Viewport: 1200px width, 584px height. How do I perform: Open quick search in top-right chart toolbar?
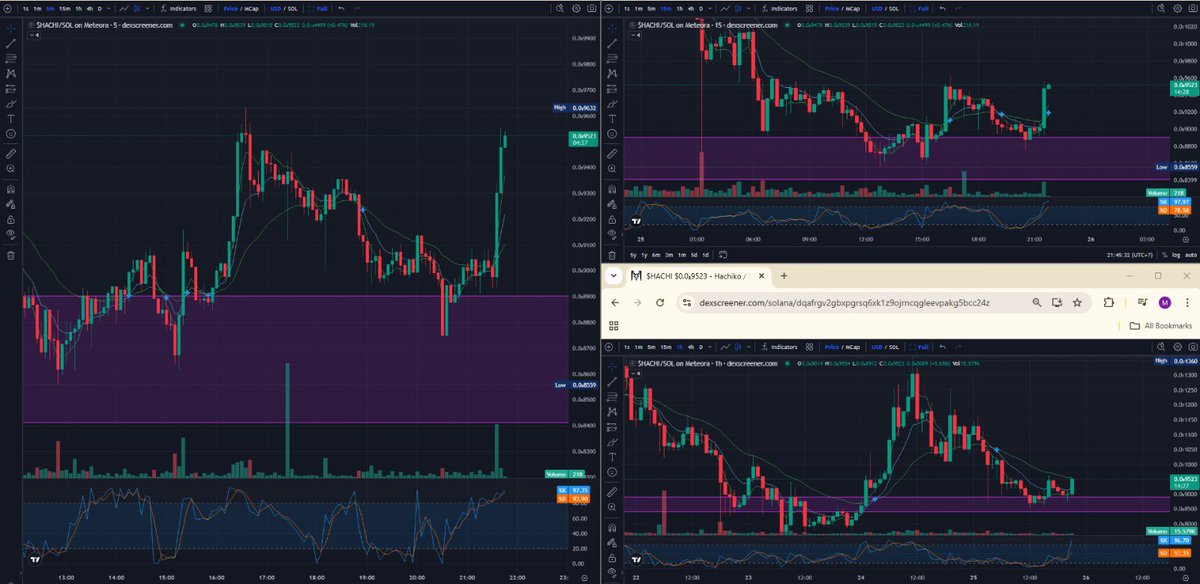(1160, 8)
